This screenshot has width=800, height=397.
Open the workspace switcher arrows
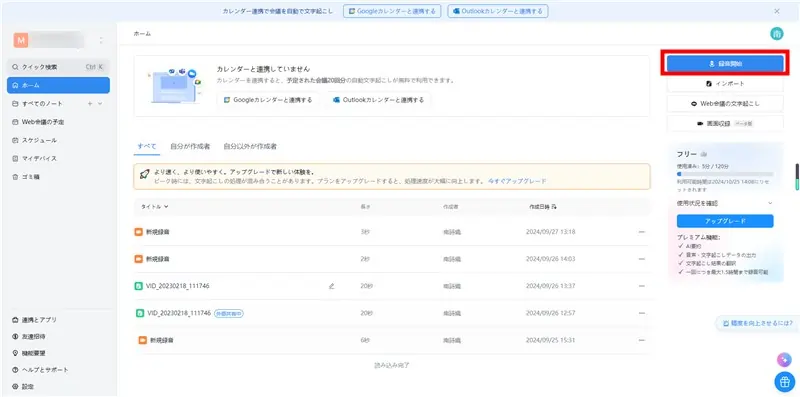101,40
